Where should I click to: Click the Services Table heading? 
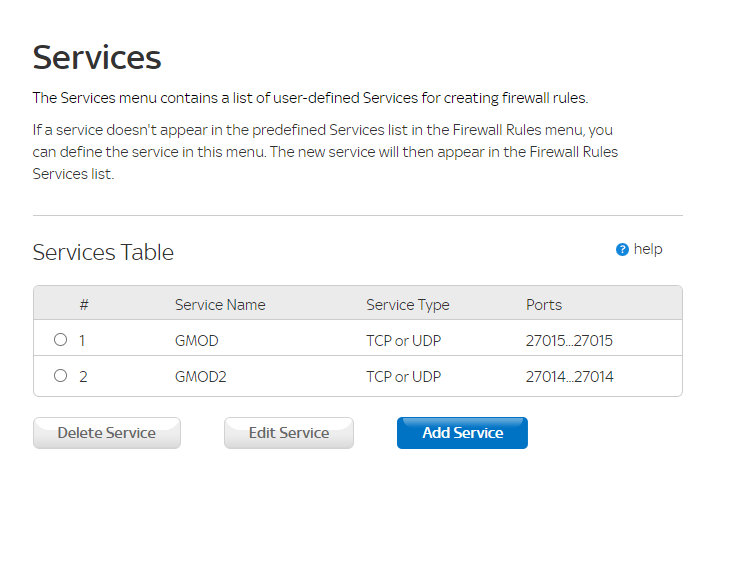pos(103,252)
